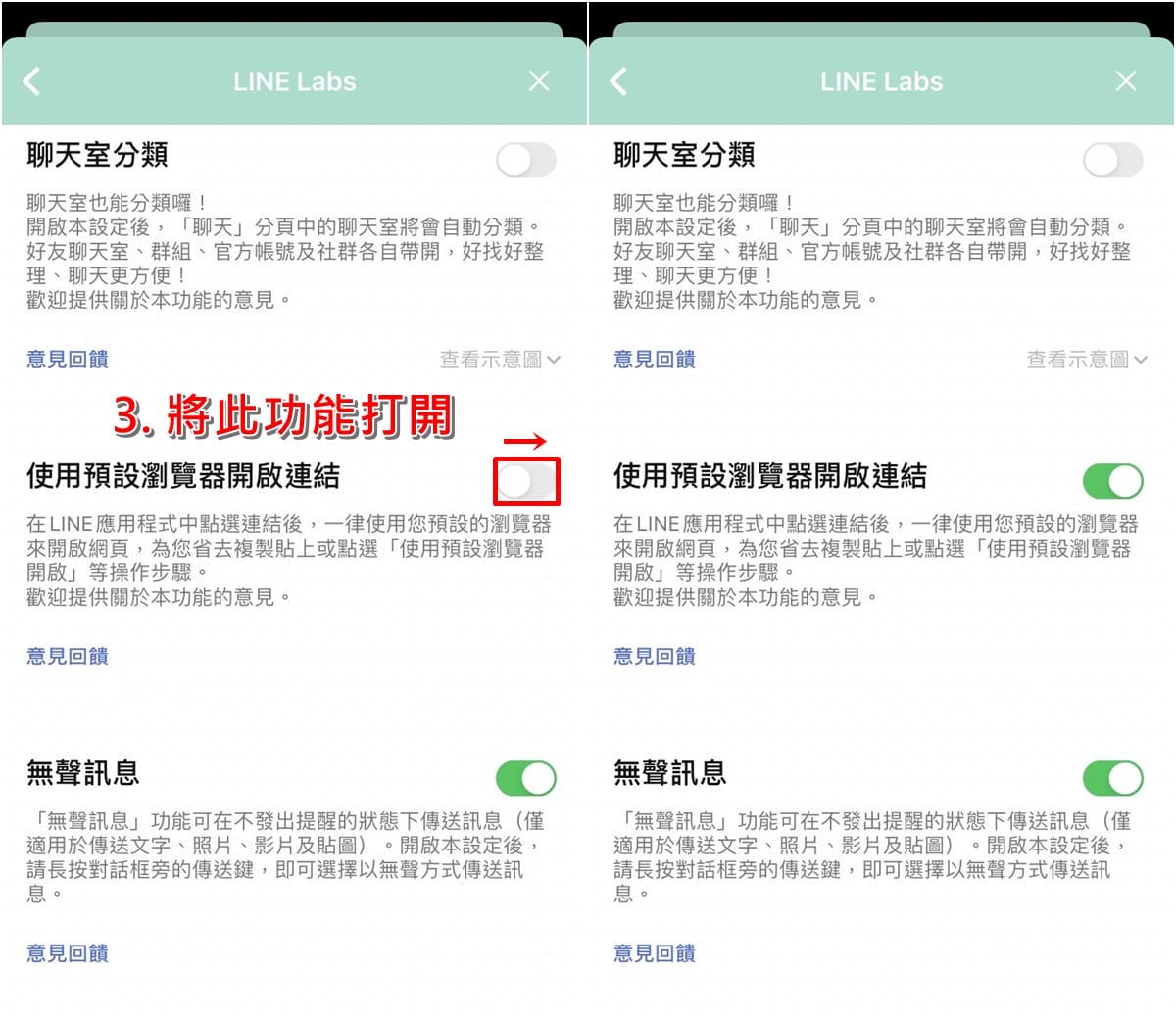The height and width of the screenshot is (1019, 1176).
Task: Expand 查看示意圖 in left screen
Action: [x=500, y=360]
